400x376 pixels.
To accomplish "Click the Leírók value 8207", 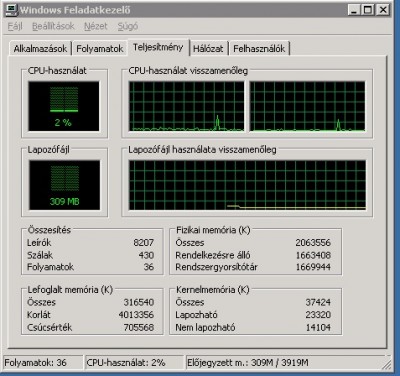I will click(x=143, y=243).
